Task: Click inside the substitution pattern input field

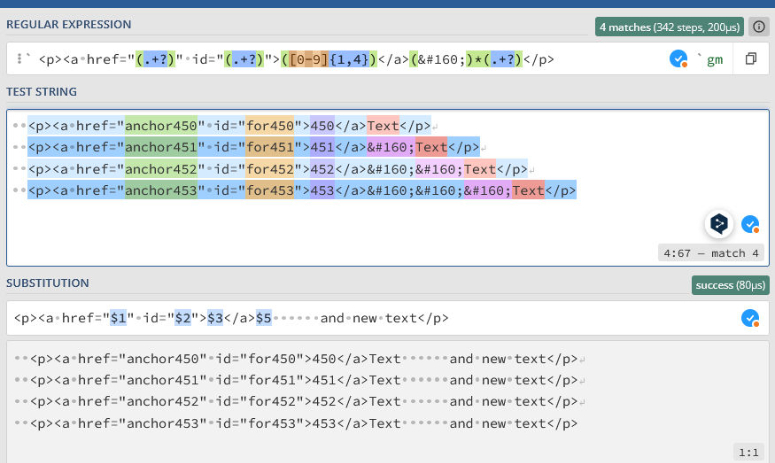Action: point(580,318)
